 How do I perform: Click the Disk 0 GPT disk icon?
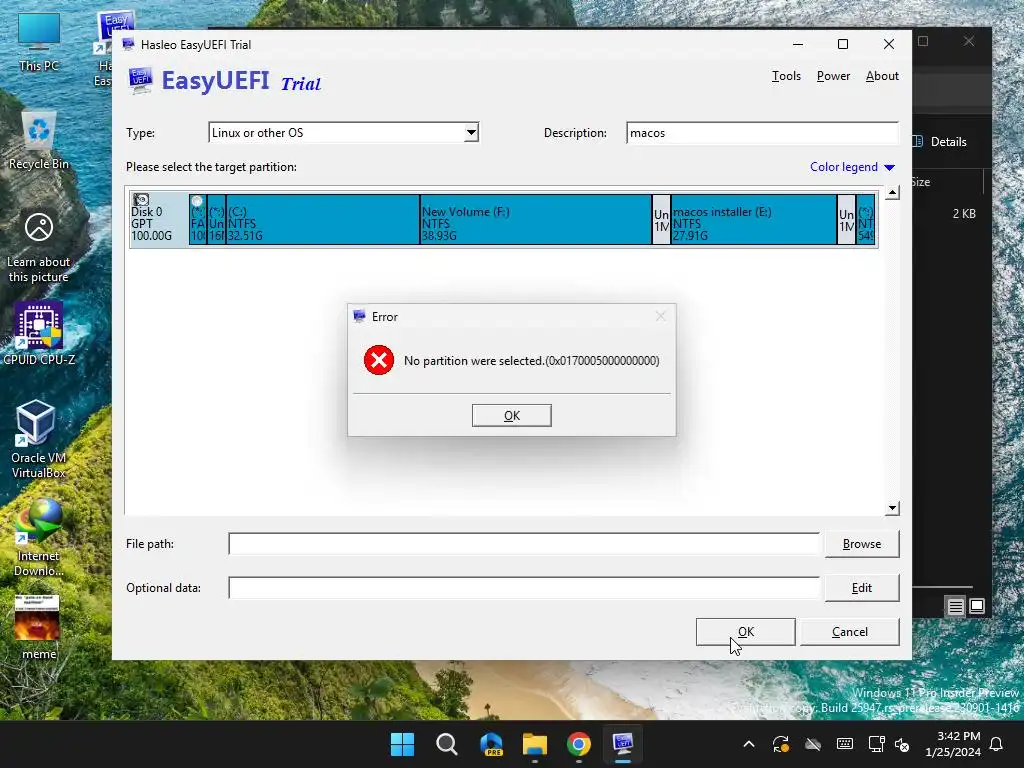(x=141, y=199)
